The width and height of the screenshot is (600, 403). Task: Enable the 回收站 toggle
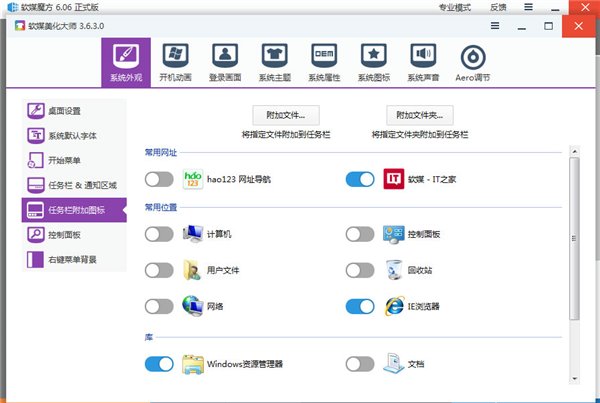[x=360, y=270]
